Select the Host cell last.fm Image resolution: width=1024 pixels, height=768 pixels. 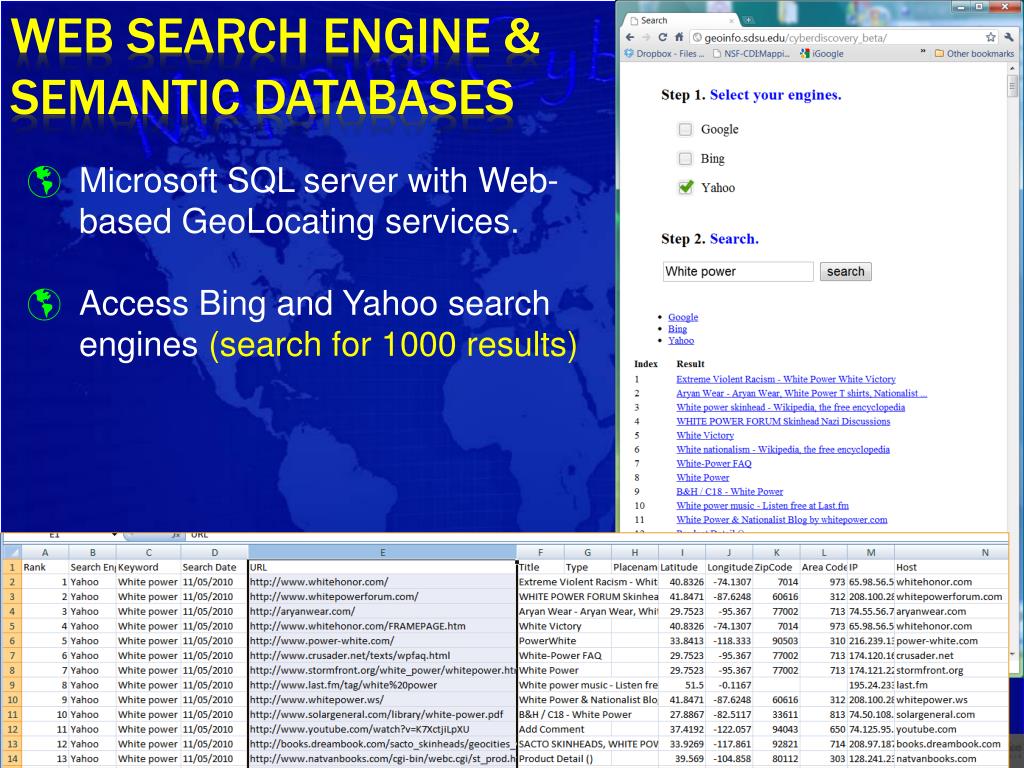point(952,685)
